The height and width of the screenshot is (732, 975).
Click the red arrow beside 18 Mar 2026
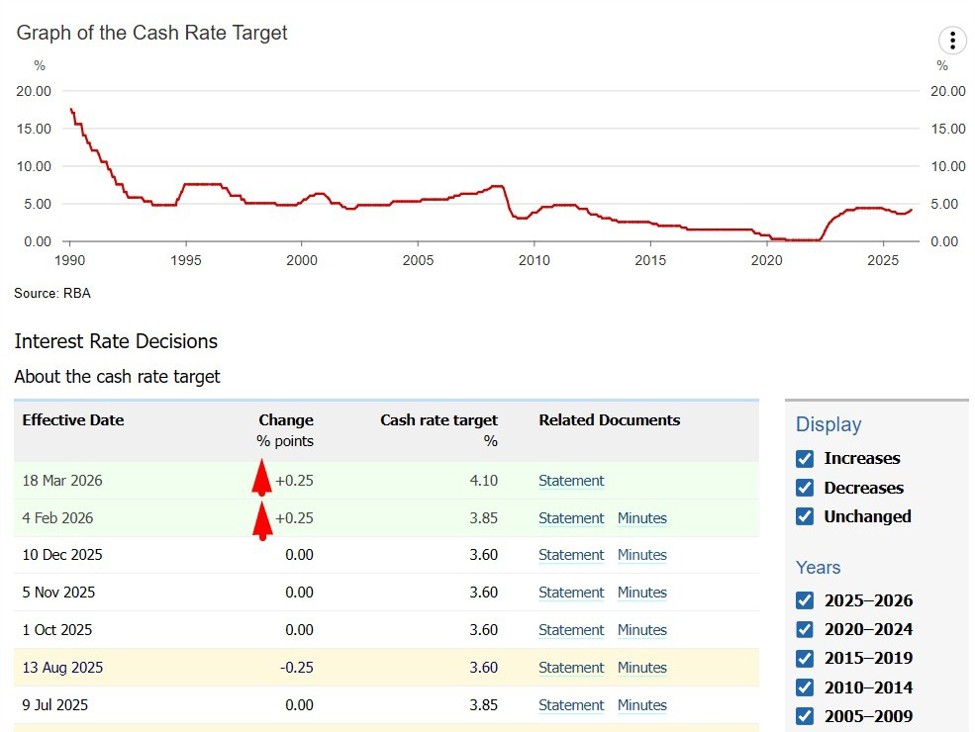pyautogui.click(x=262, y=477)
